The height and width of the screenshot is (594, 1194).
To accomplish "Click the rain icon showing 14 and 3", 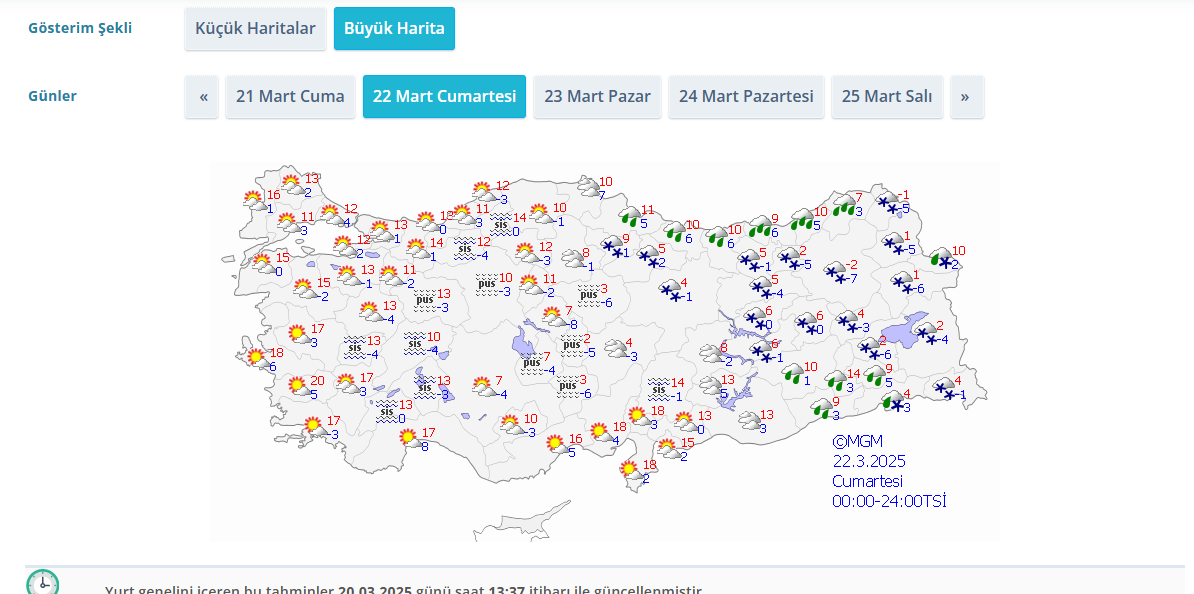I will click(x=835, y=380).
